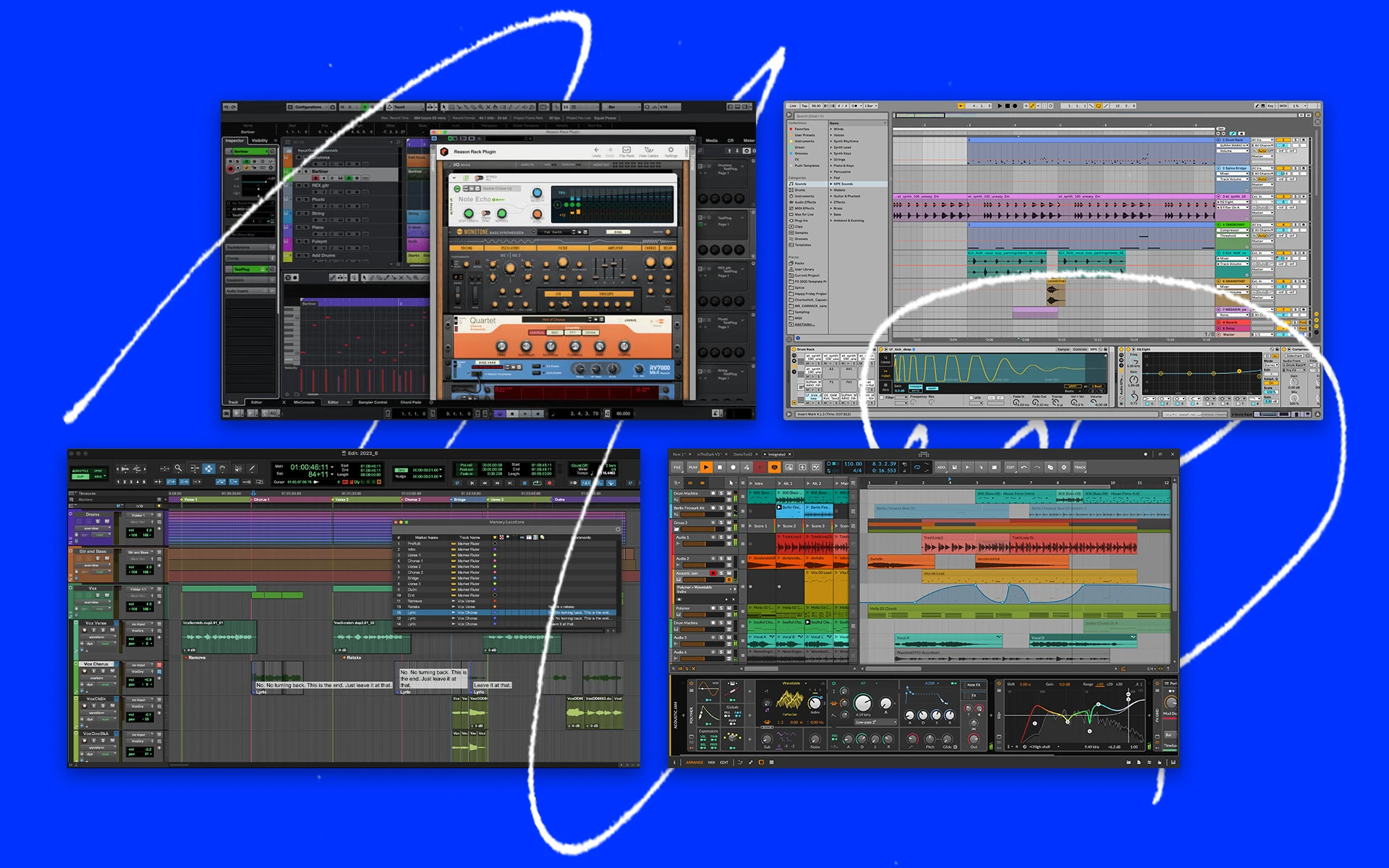The width and height of the screenshot is (1389, 868).
Task: Solo the Berlin Firework Kit track in Bitwig
Action: [721, 507]
